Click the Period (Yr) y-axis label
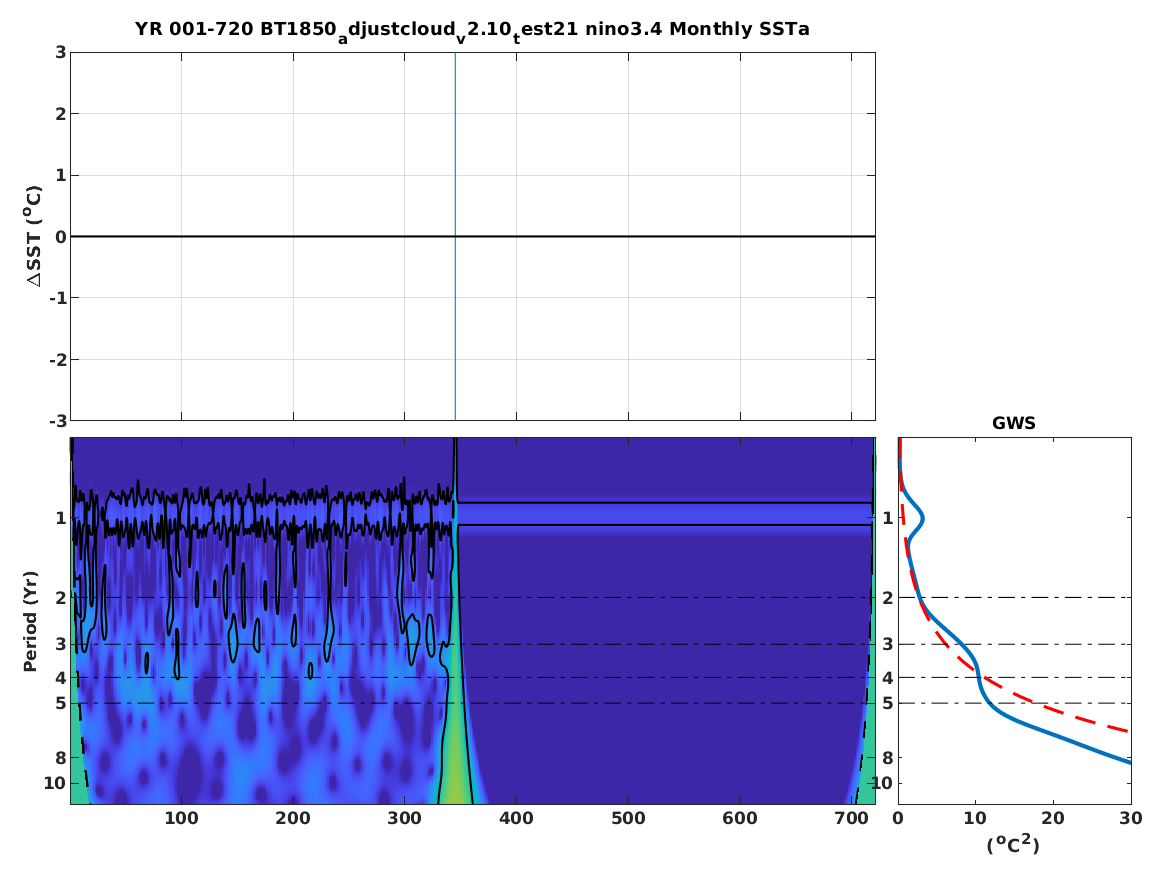The image size is (1167, 875). pyautogui.click(x=31, y=621)
